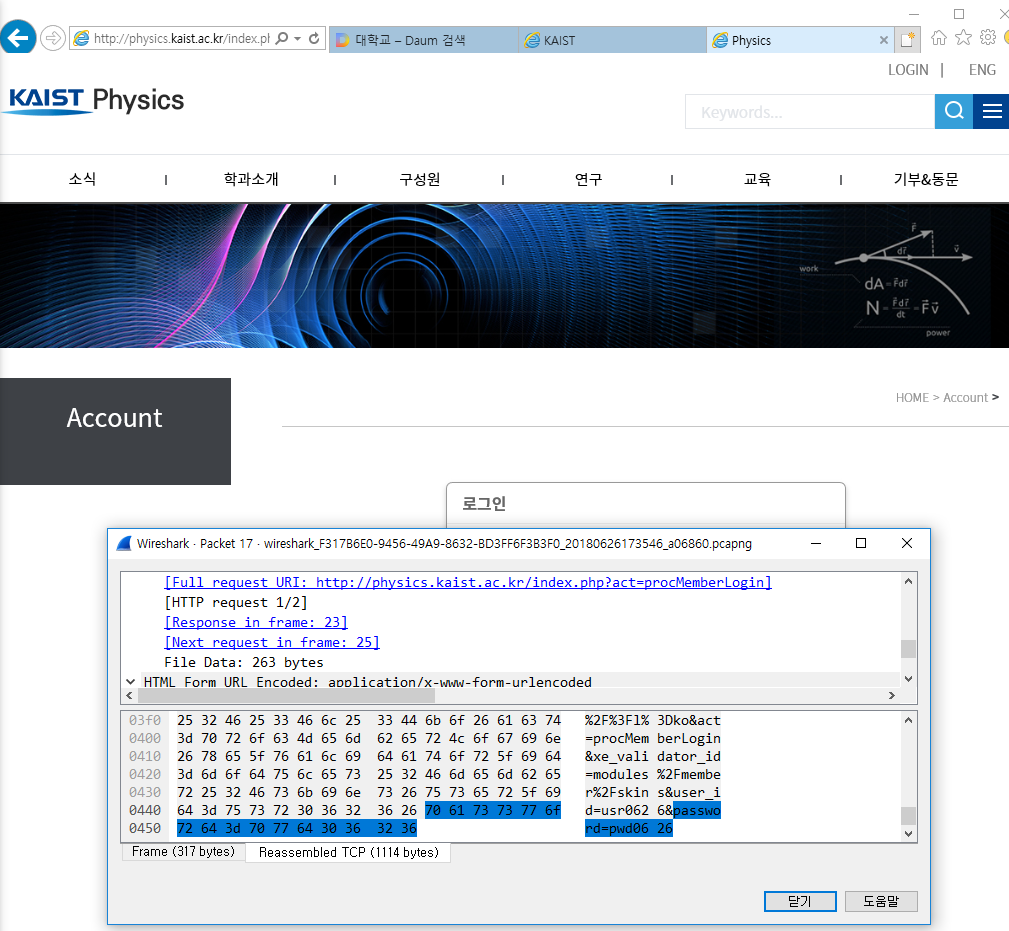Click hex offset 03f0 row

pos(145,721)
